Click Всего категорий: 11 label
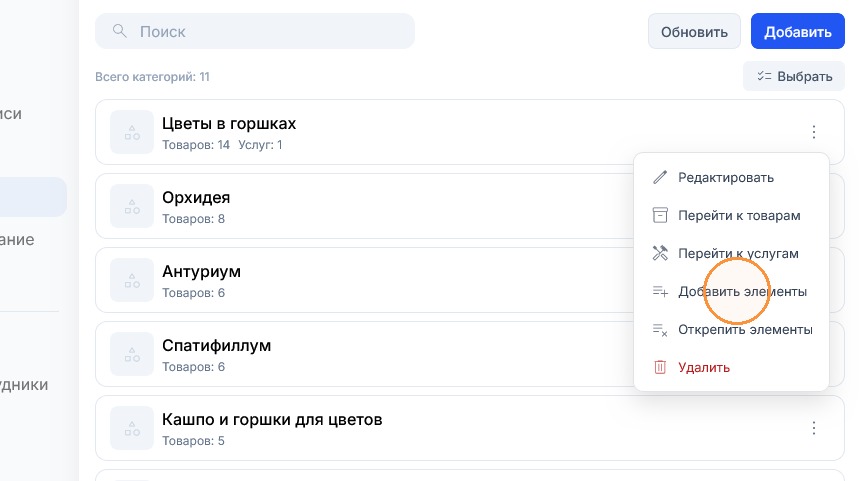861x481 pixels. click(x=152, y=77)
